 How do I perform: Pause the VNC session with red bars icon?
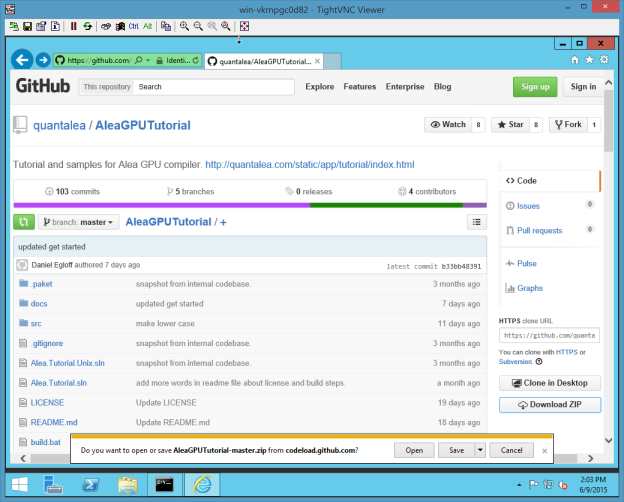tap(73, 26)
